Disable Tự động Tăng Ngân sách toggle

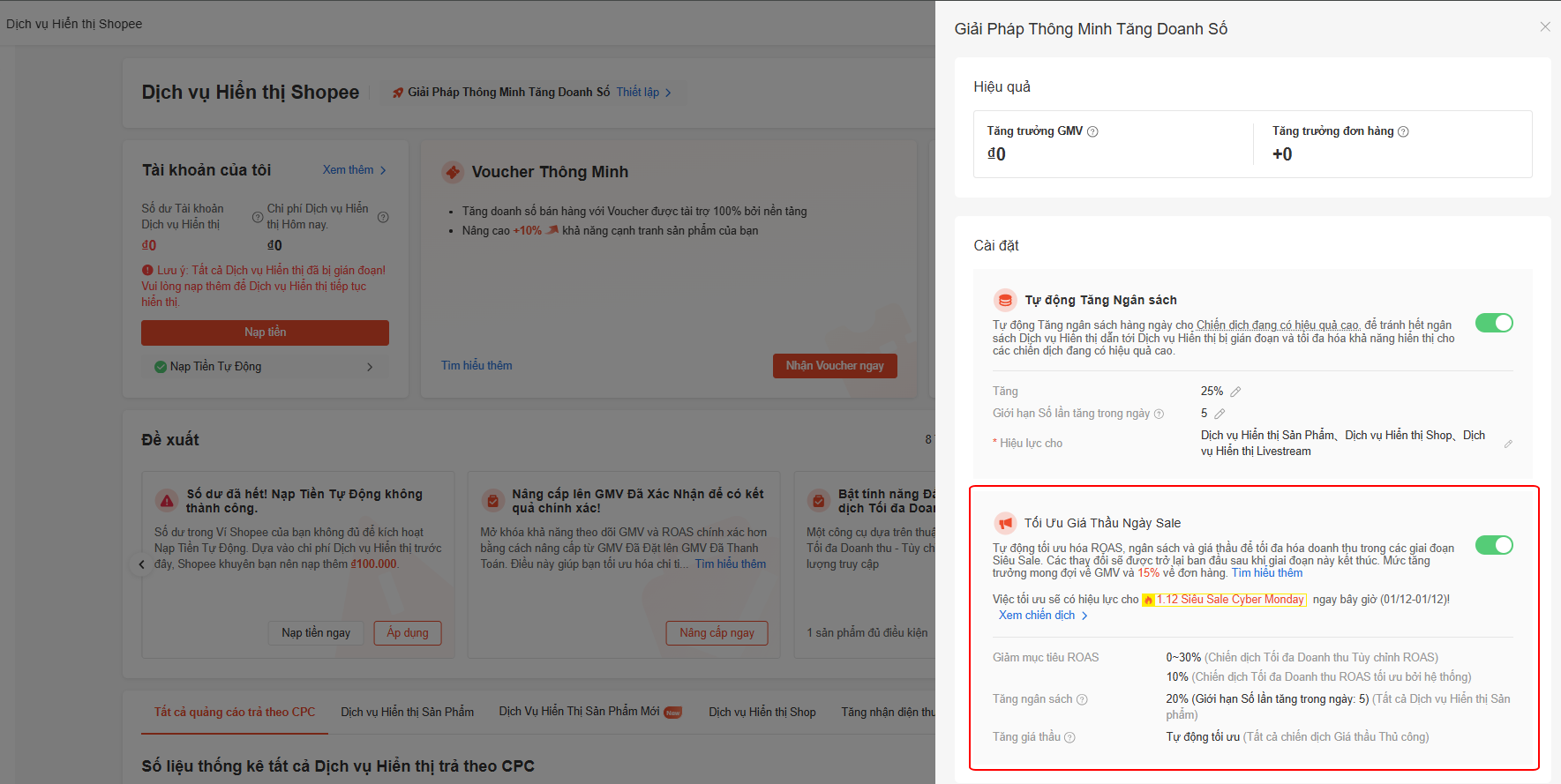1493,323
